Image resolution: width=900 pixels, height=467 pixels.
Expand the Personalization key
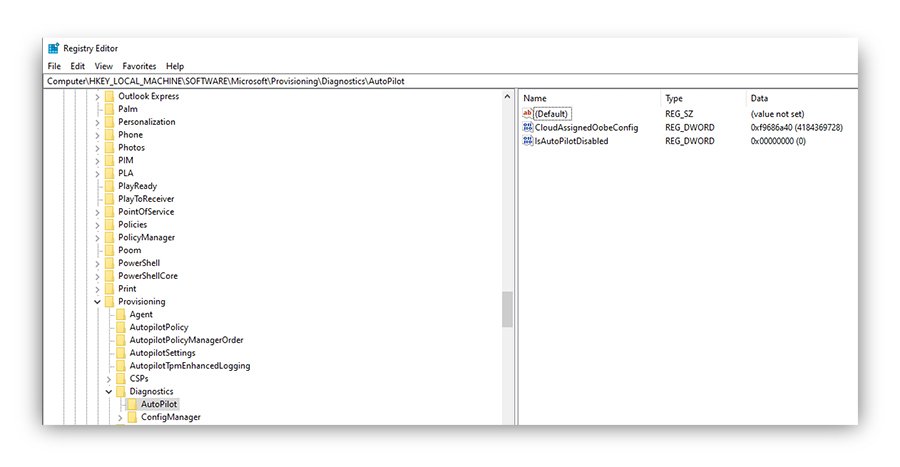97,122
